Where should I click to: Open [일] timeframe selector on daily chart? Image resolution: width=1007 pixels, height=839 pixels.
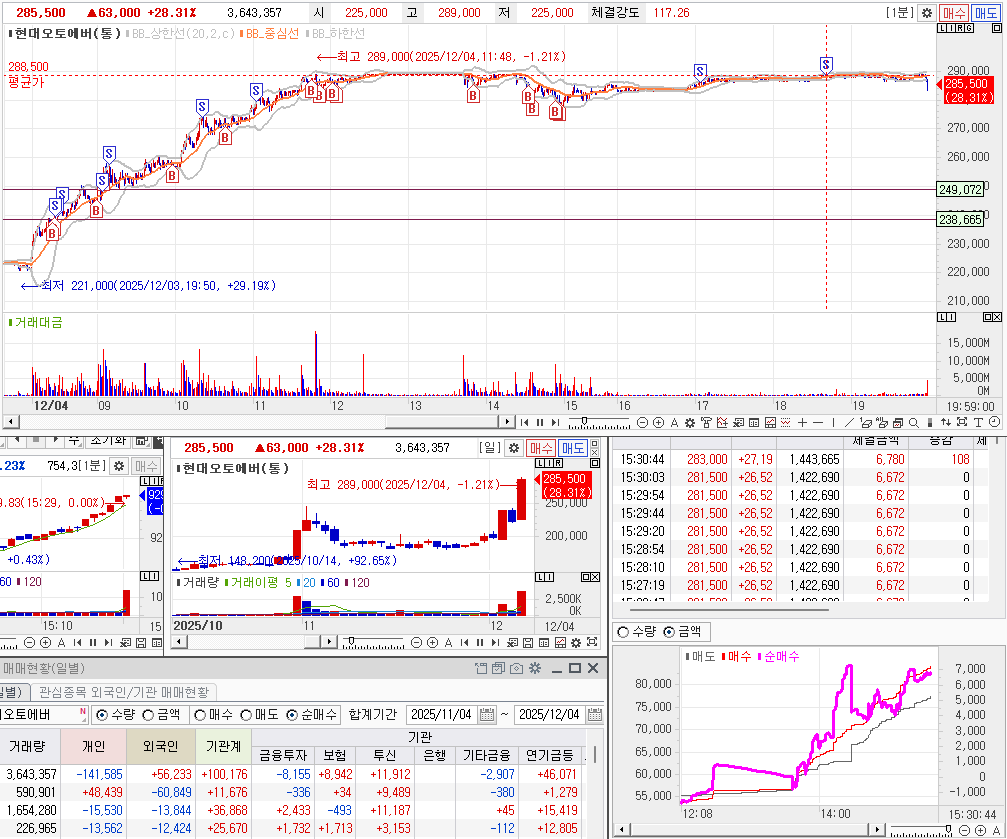click(489, 448)
